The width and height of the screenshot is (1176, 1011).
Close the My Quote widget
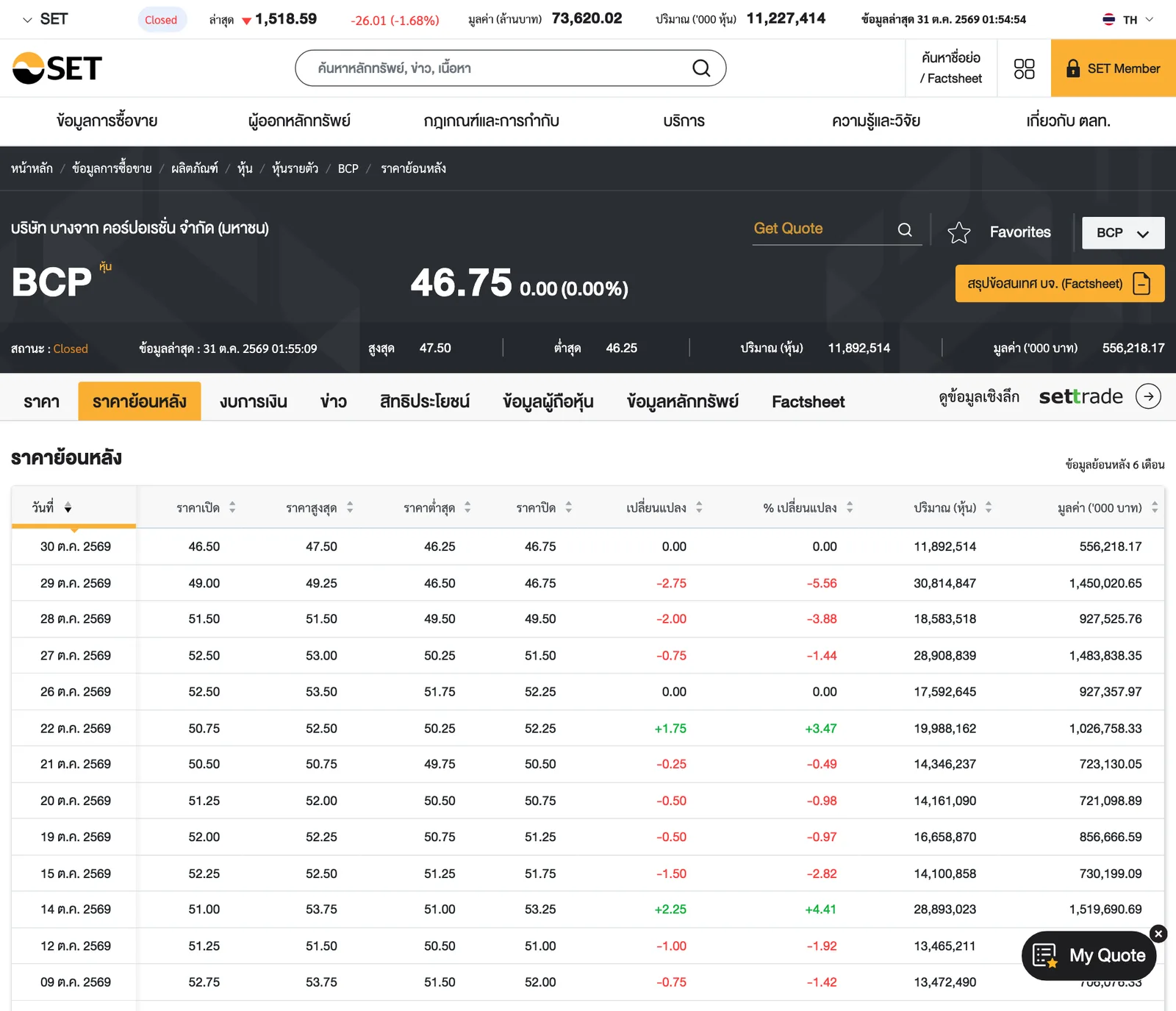(x=1158, y=934)
